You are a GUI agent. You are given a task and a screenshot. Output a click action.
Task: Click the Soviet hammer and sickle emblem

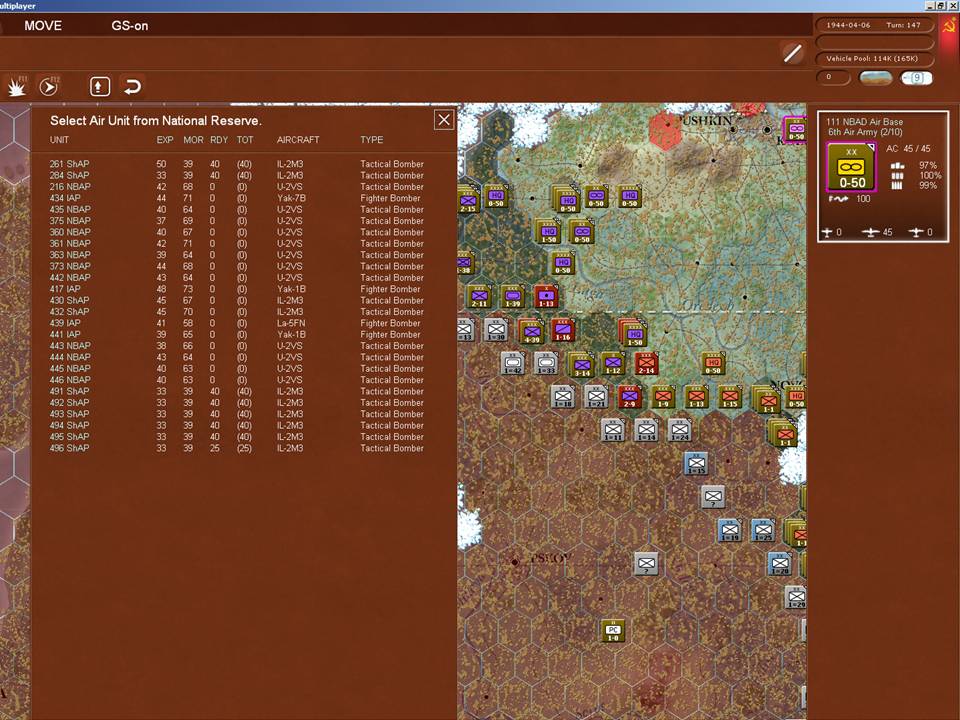(949, 26)
